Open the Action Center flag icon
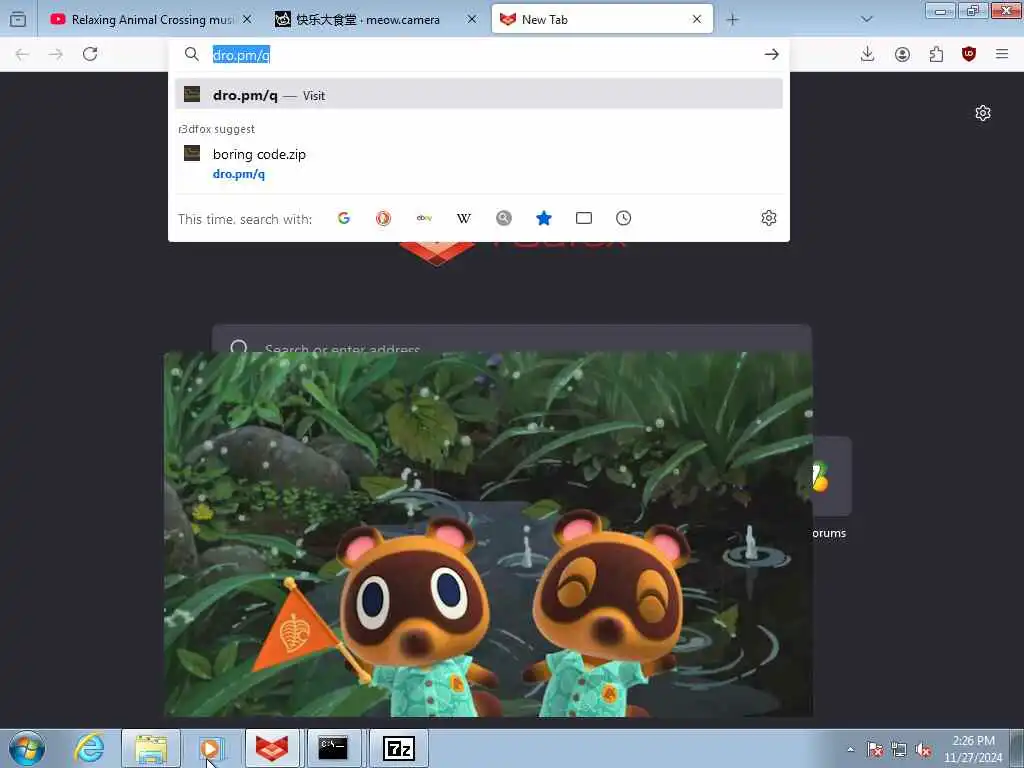The width and height of the screenshot is (1024, 768). tap(874, 749)
